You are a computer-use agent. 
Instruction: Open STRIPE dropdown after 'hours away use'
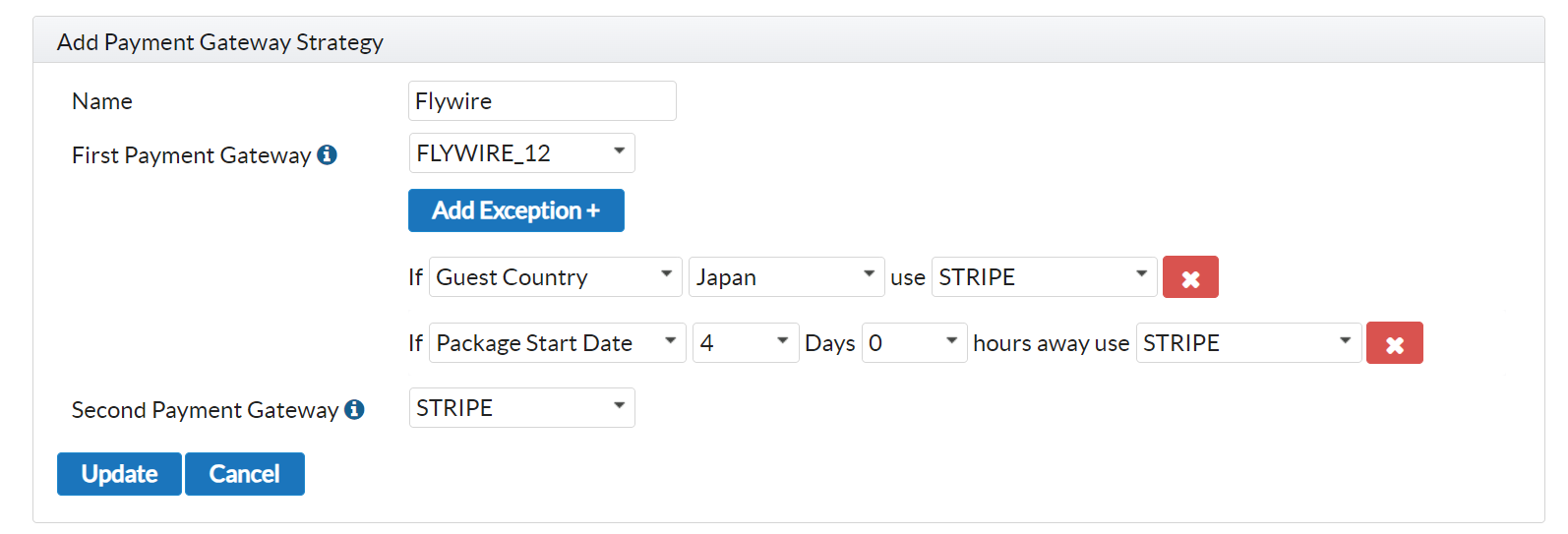(1247, 343)
